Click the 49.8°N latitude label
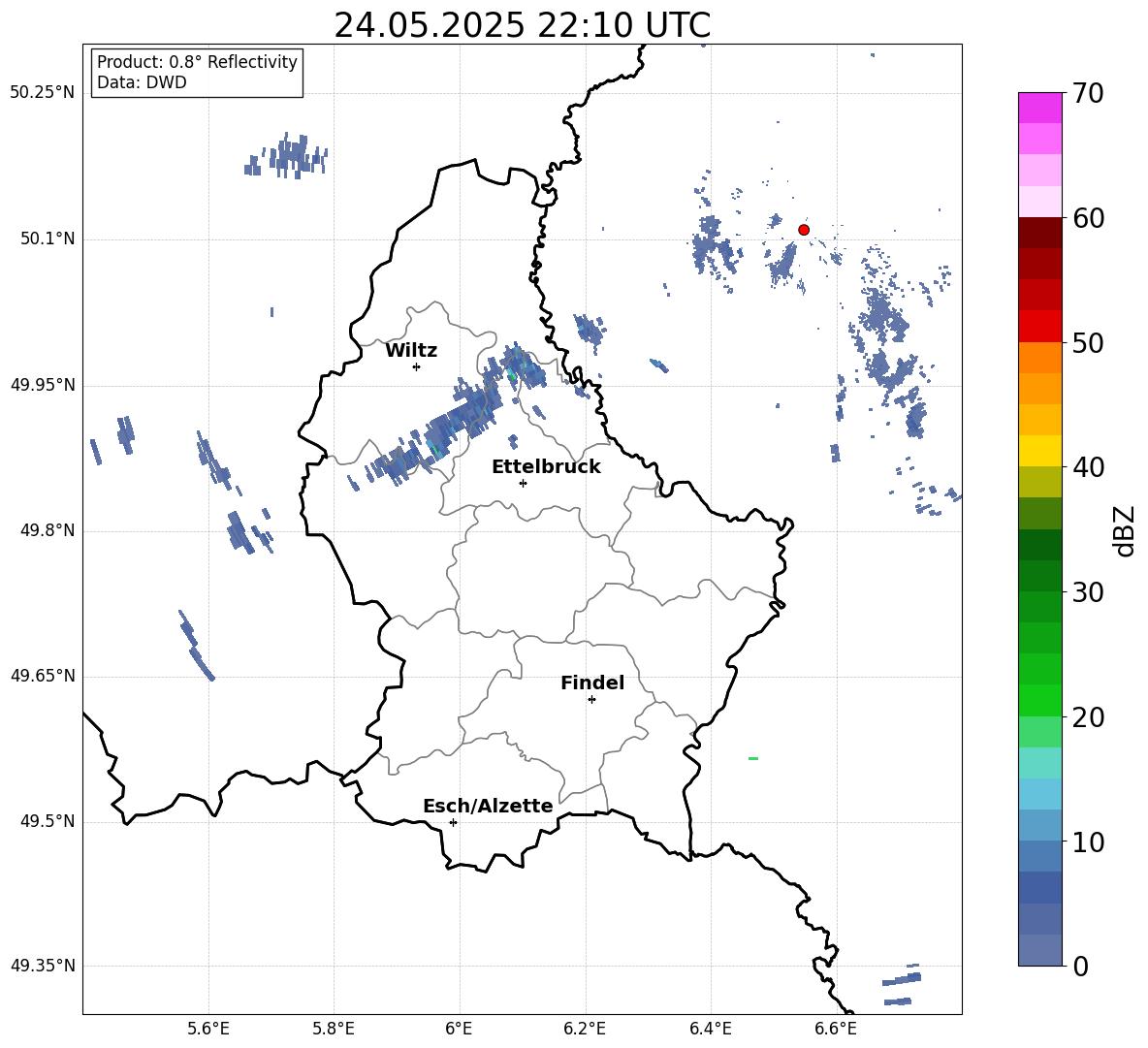The image size is (1148, 1048). click(48, 530)
